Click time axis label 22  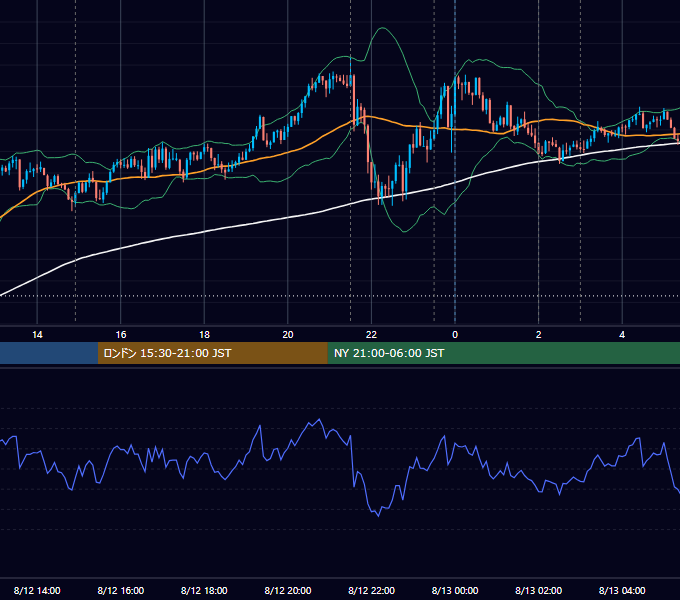[371, 335]
